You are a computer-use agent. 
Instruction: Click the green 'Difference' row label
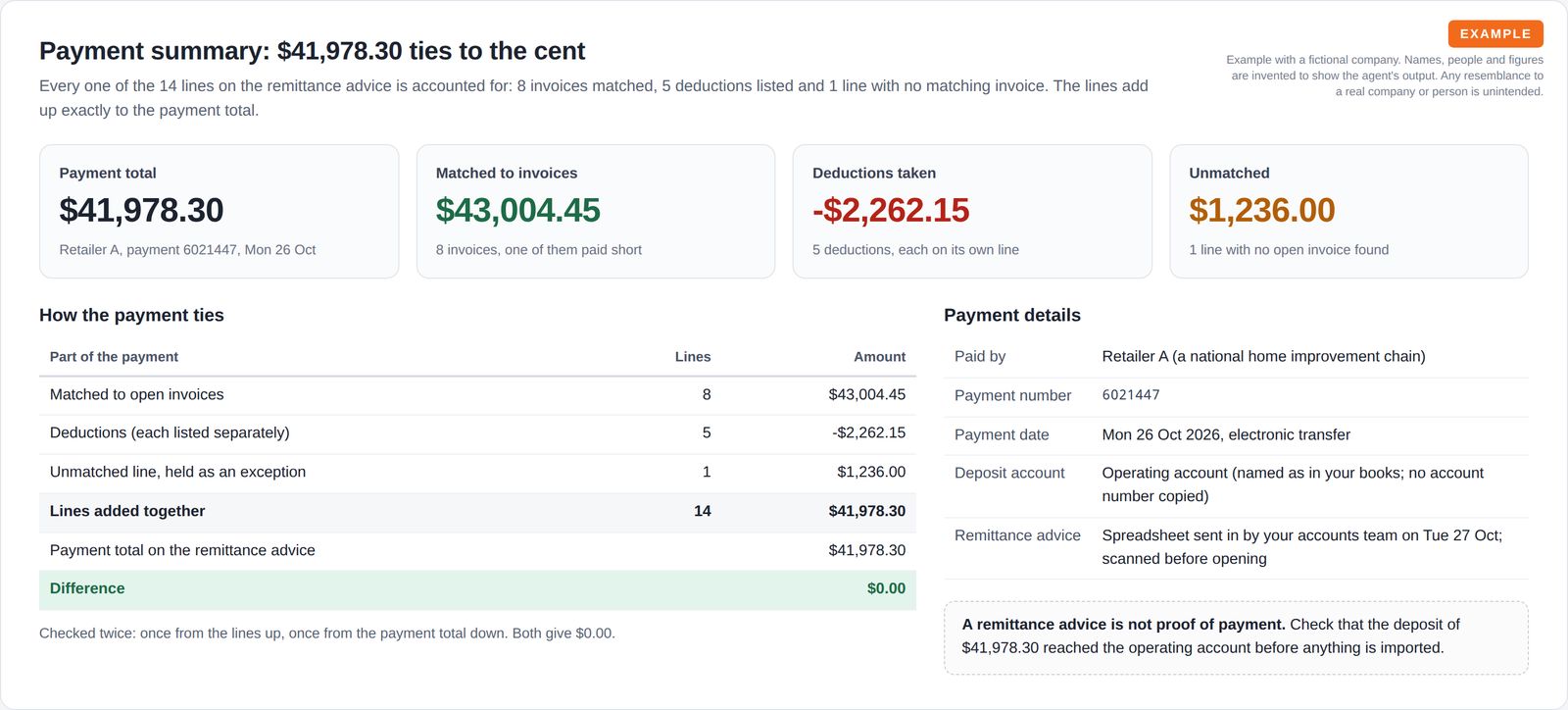coord(87,588)
